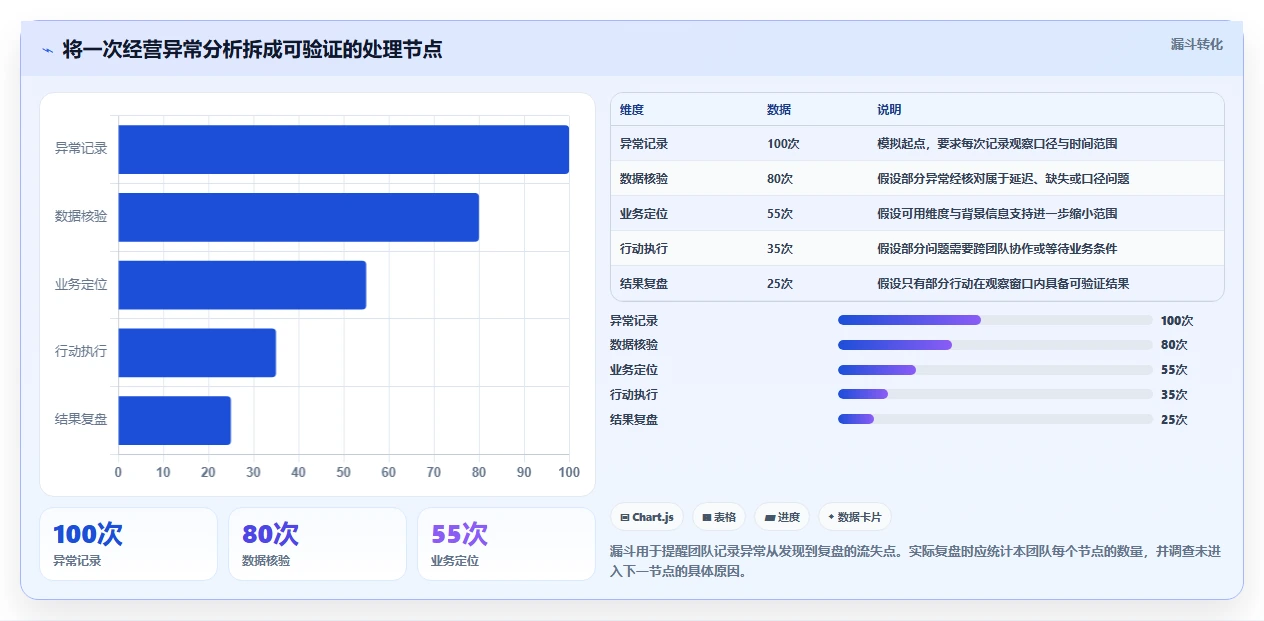Click the 说明 column header
Image resolution: width=1264 pixels, height=621 pixels.
[889, 109]
